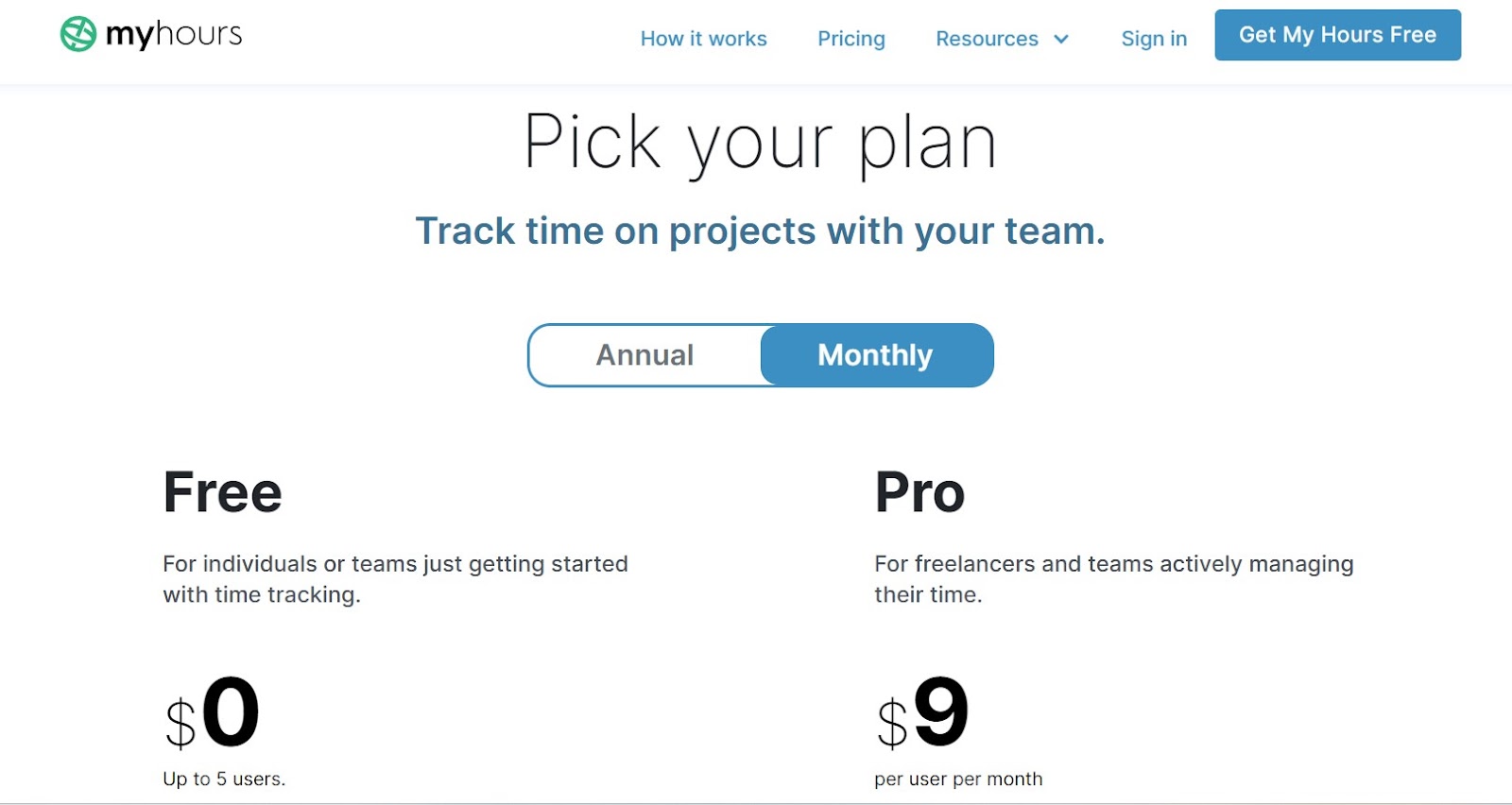Viewport: 1512px width, 805px height.
Task: Click the Pro plan description text
Action: (x=1113, y=578)
